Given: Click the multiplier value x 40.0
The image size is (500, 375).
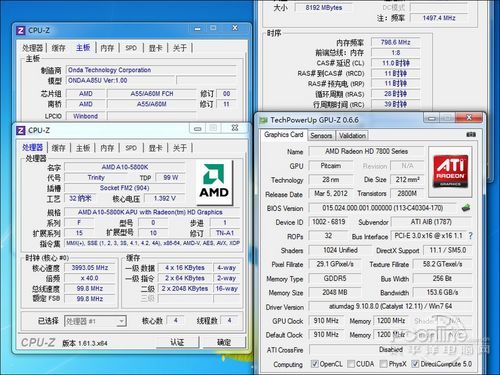Looking at the screenshot, I should coord(90,278).
